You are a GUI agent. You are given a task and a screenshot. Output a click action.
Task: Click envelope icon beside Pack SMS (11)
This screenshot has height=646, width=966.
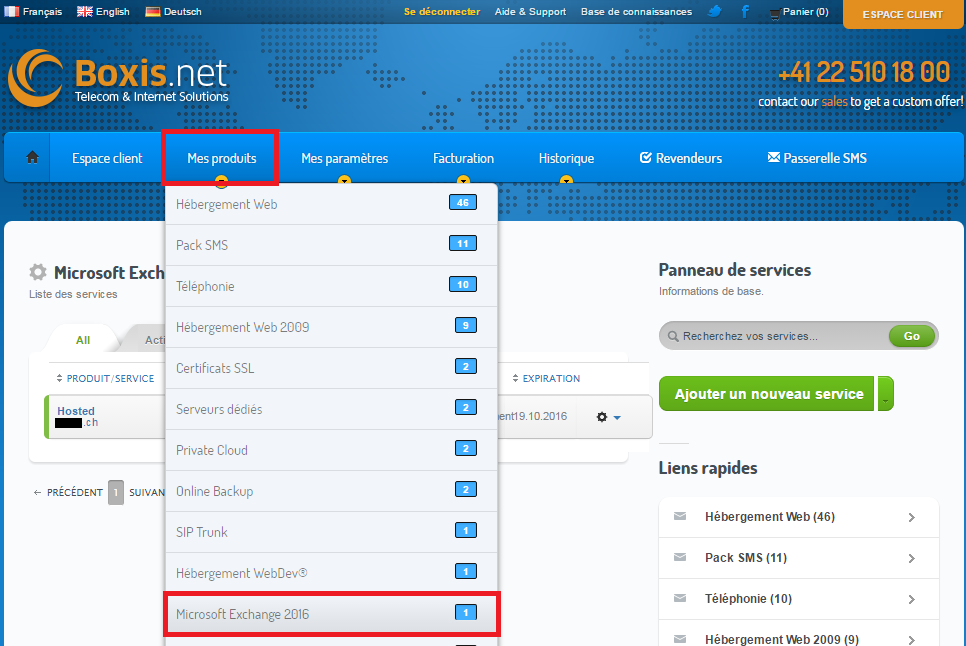pyautogui.click(x=680, y=557)
